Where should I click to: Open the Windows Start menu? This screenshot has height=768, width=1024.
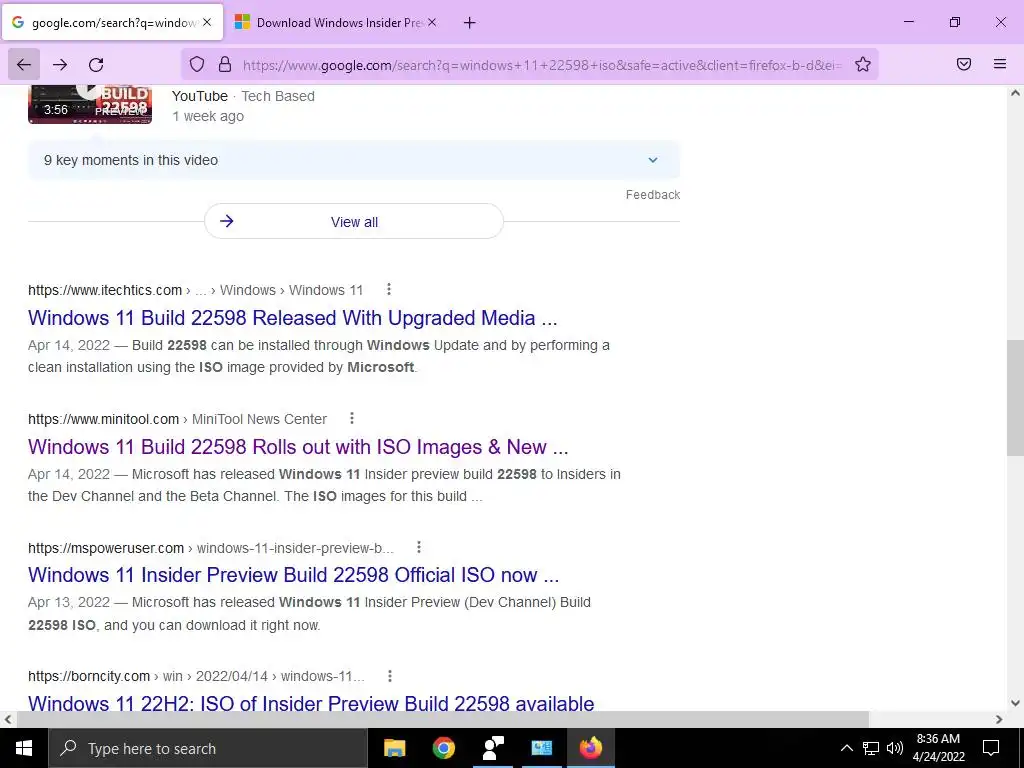[x=24, y=748]
